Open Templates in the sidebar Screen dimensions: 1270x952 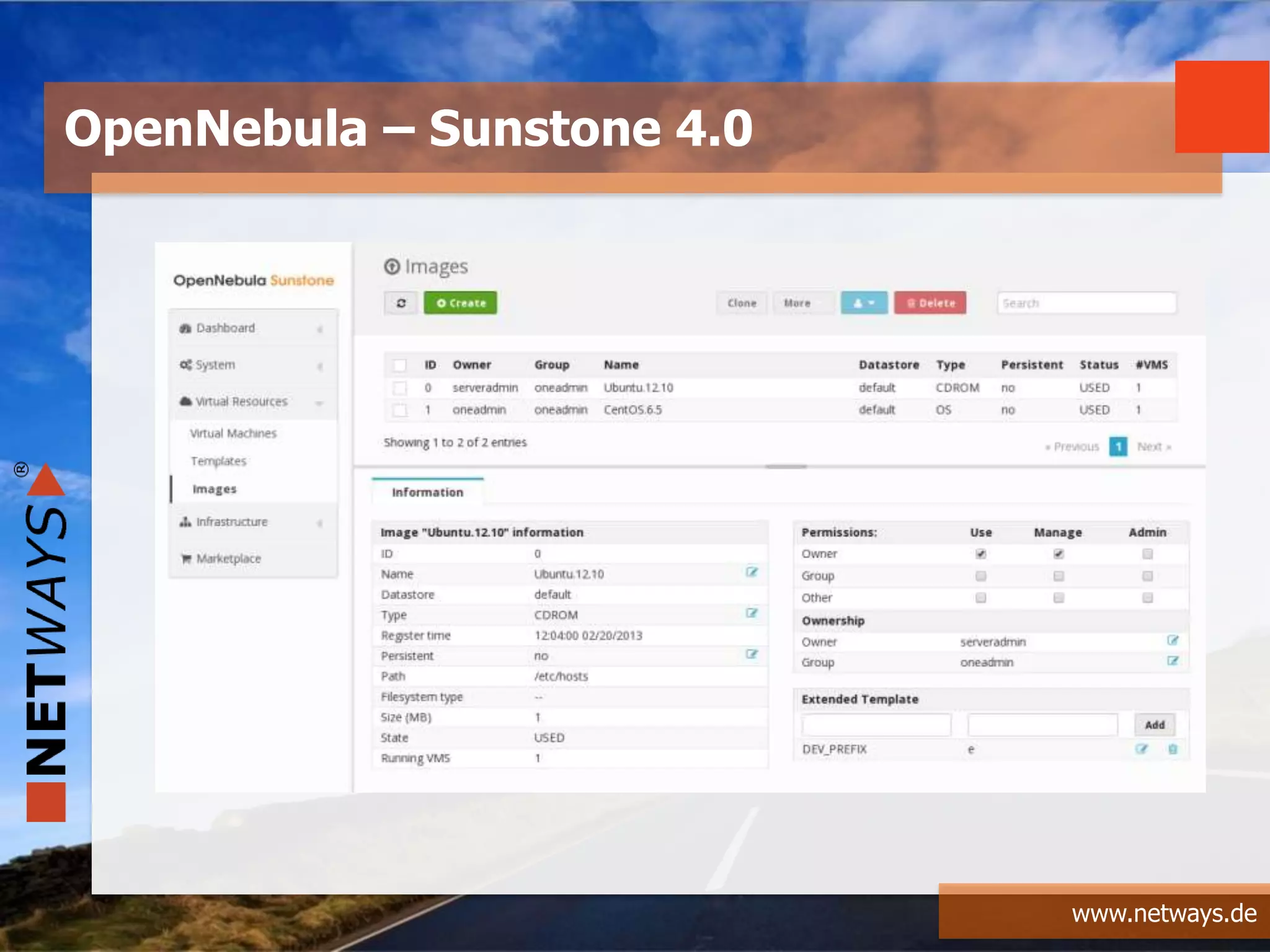[218, 461]
